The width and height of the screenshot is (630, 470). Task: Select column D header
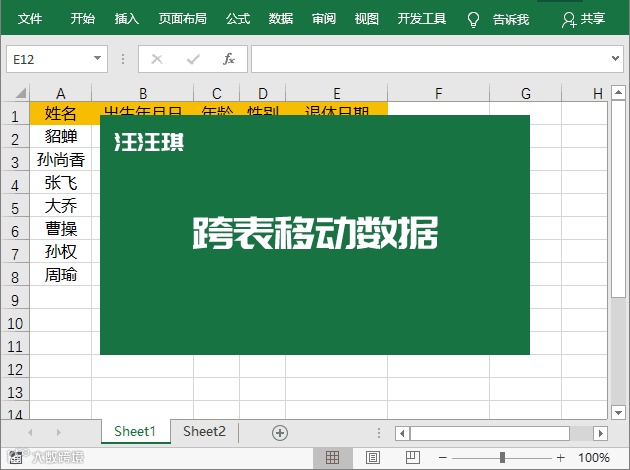click(x=263, y=93)
